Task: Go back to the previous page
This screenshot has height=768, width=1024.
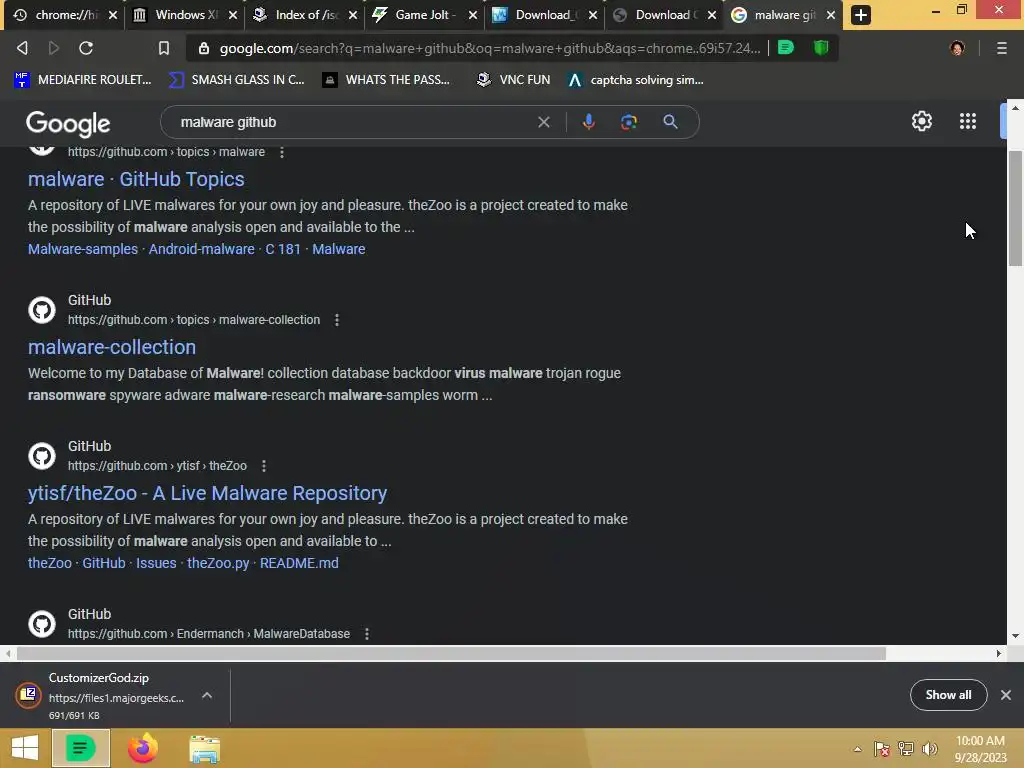Action: (22, 48)
